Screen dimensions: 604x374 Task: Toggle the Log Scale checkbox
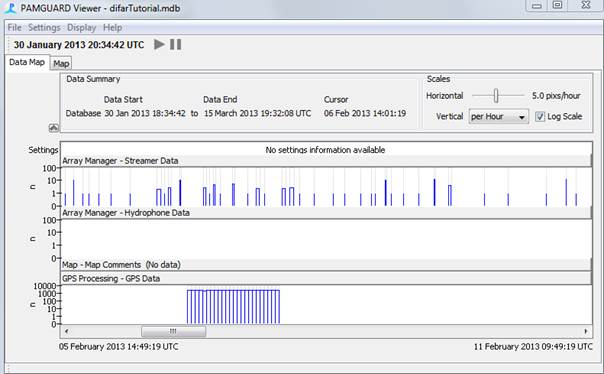(x=540, y=116)
